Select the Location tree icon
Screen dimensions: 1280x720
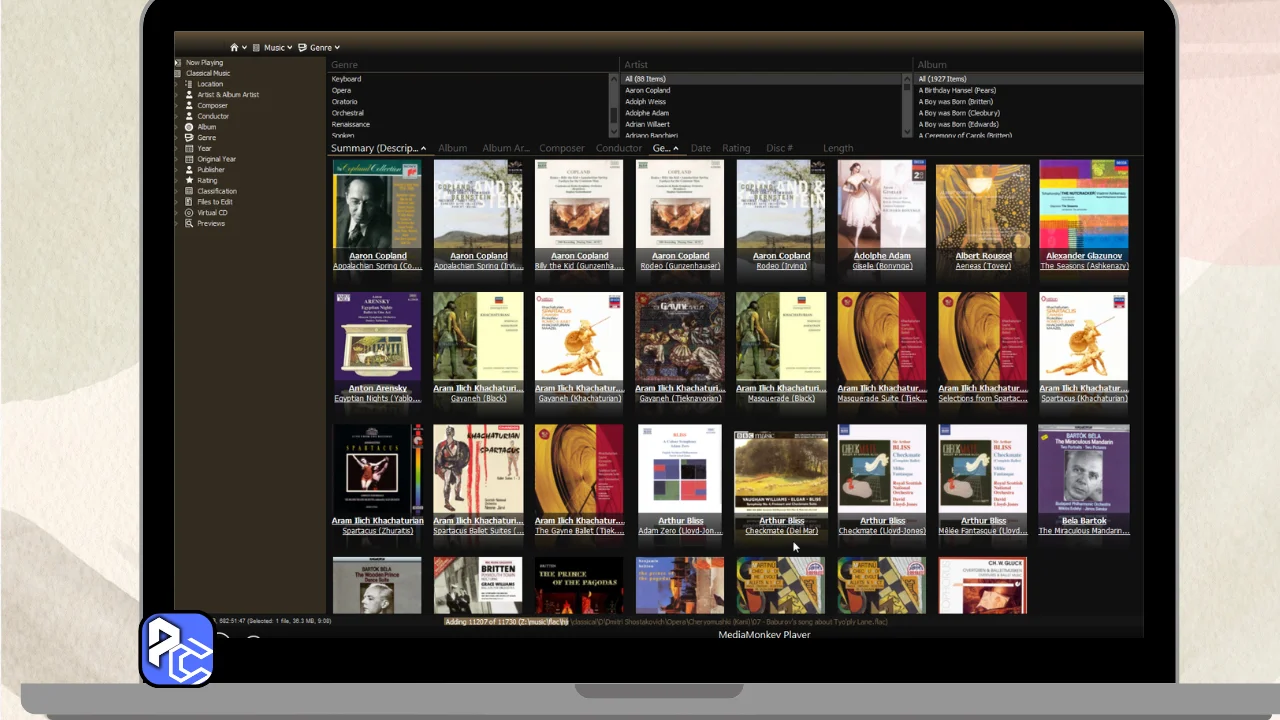pyautogui.click(x=189, y=84)
